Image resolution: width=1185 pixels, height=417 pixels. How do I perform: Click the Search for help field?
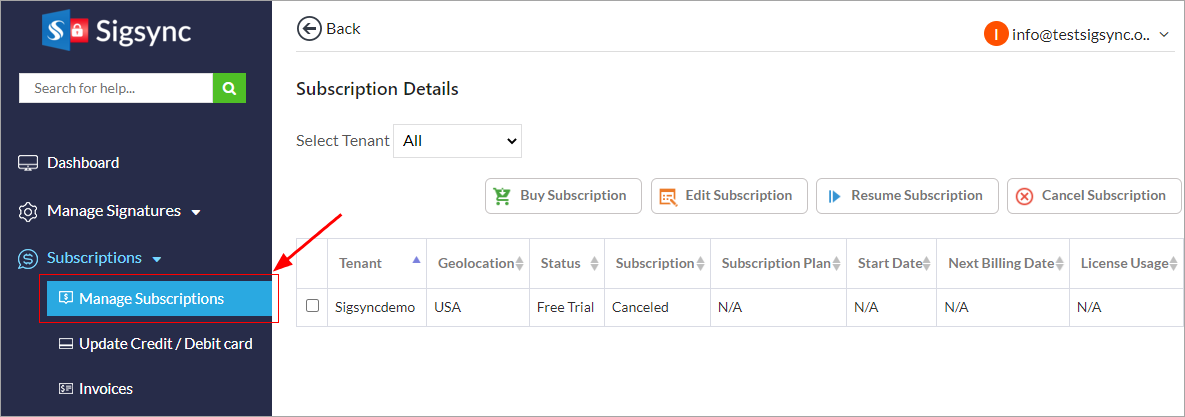[x=115, y=88]
